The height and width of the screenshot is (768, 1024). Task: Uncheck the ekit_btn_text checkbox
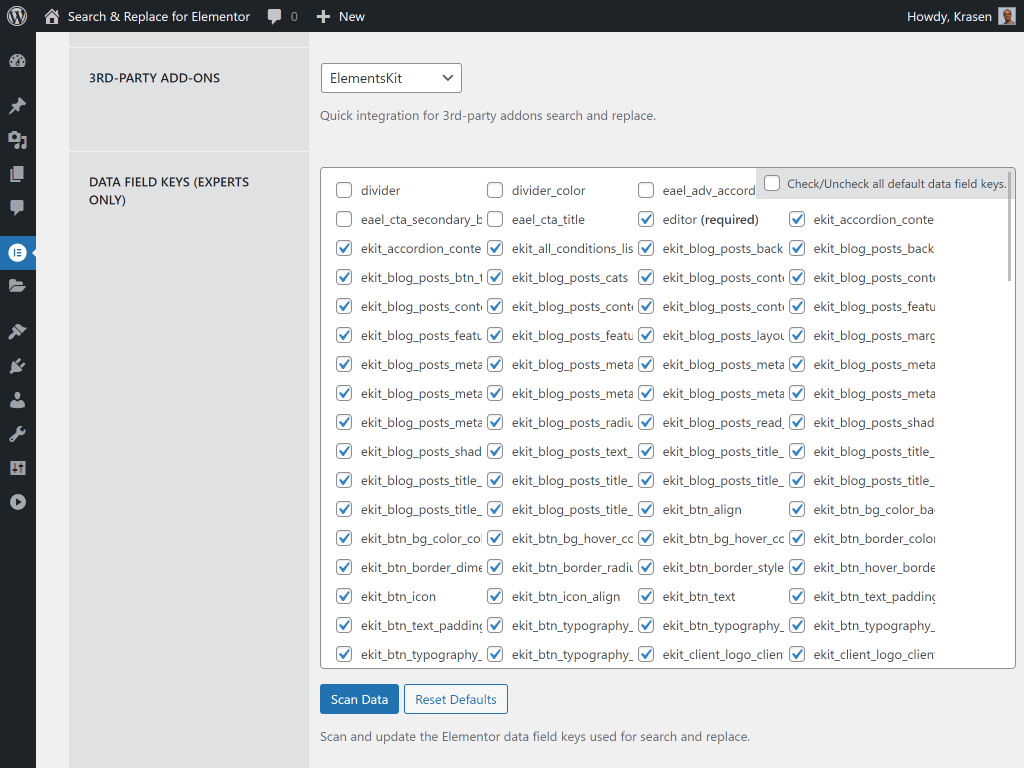pyautogui.click(x=646, y=596)
